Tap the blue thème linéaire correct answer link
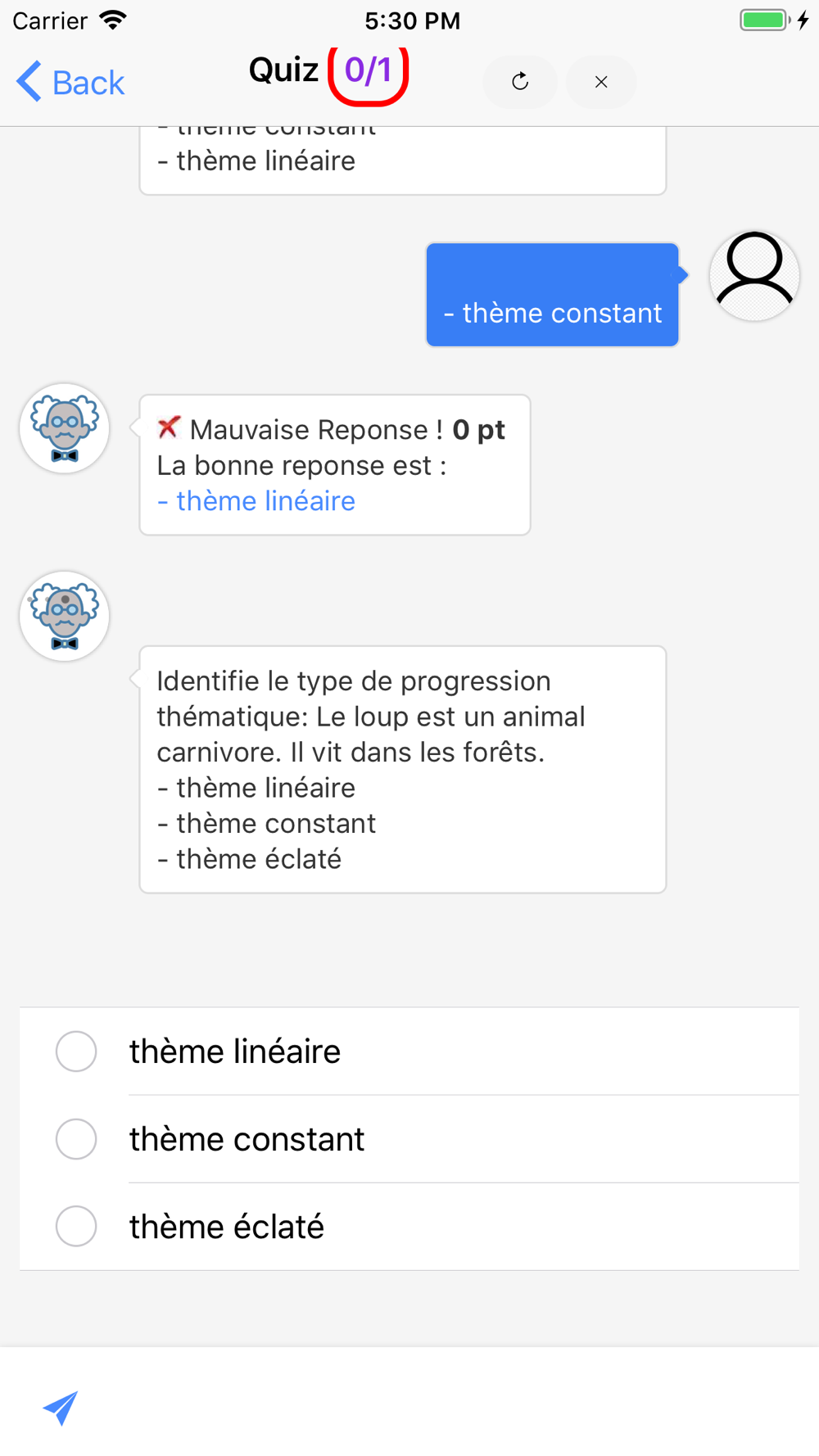819x1456 pixels. (256, 501)
